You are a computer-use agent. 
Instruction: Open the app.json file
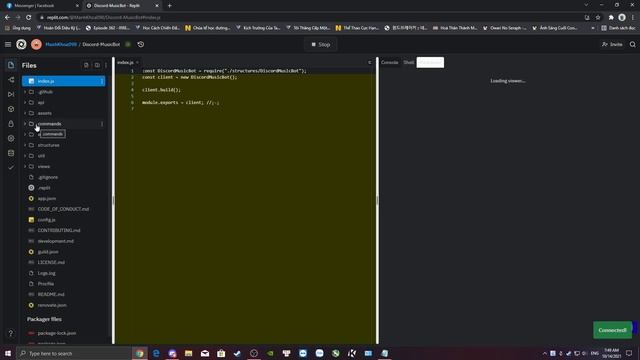[47, 198]
